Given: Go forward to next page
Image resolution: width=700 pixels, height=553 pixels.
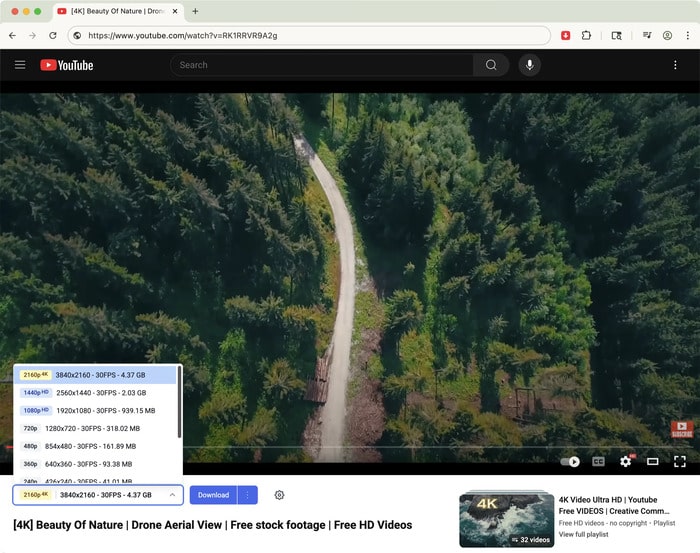Looking at the screenshot, I should [33, 36].
